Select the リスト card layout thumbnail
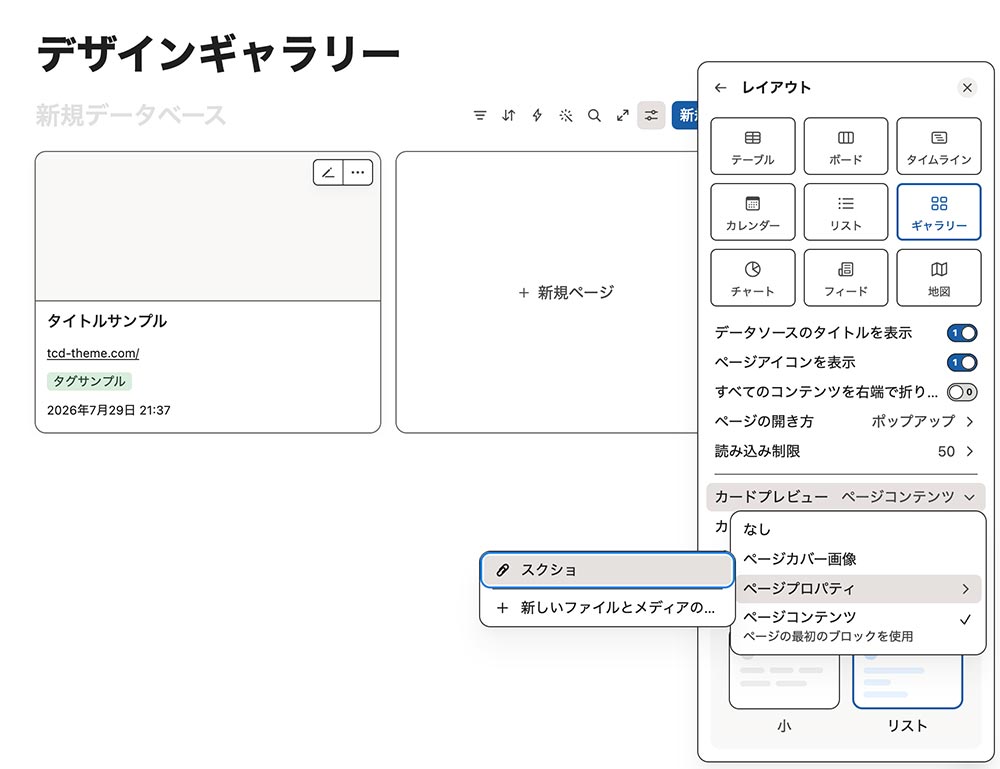This screenshot has width=1000, height=769. tap(908, 682)
